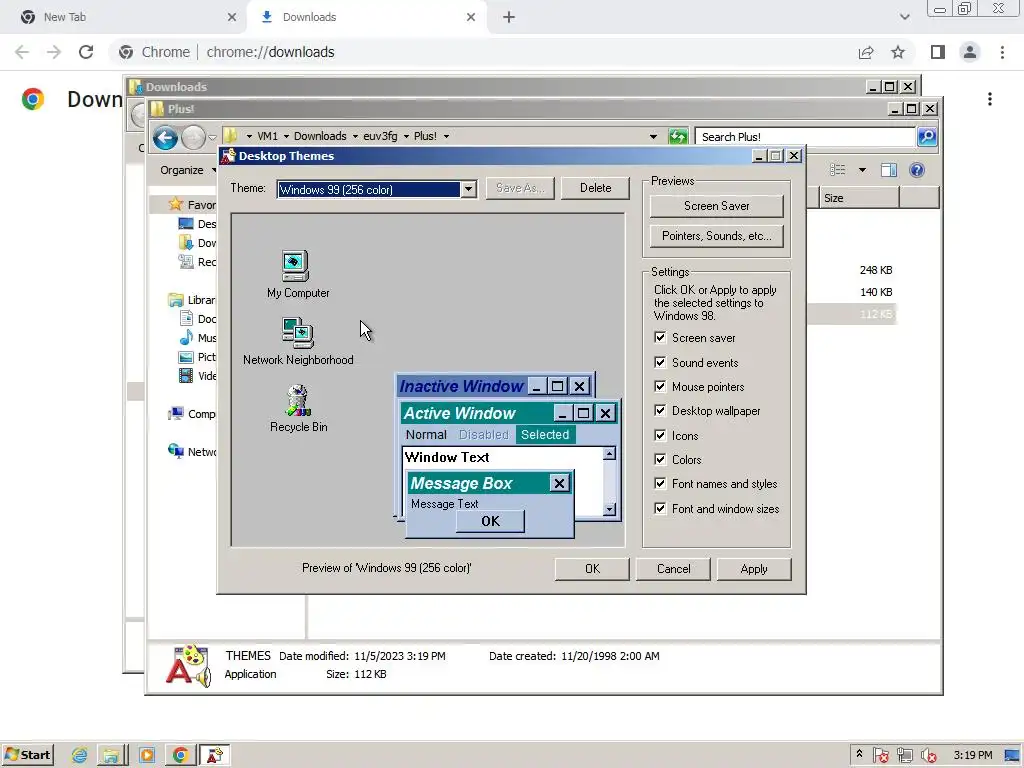
Task: Open the Windows Start menu
Action: coord(27,755)
